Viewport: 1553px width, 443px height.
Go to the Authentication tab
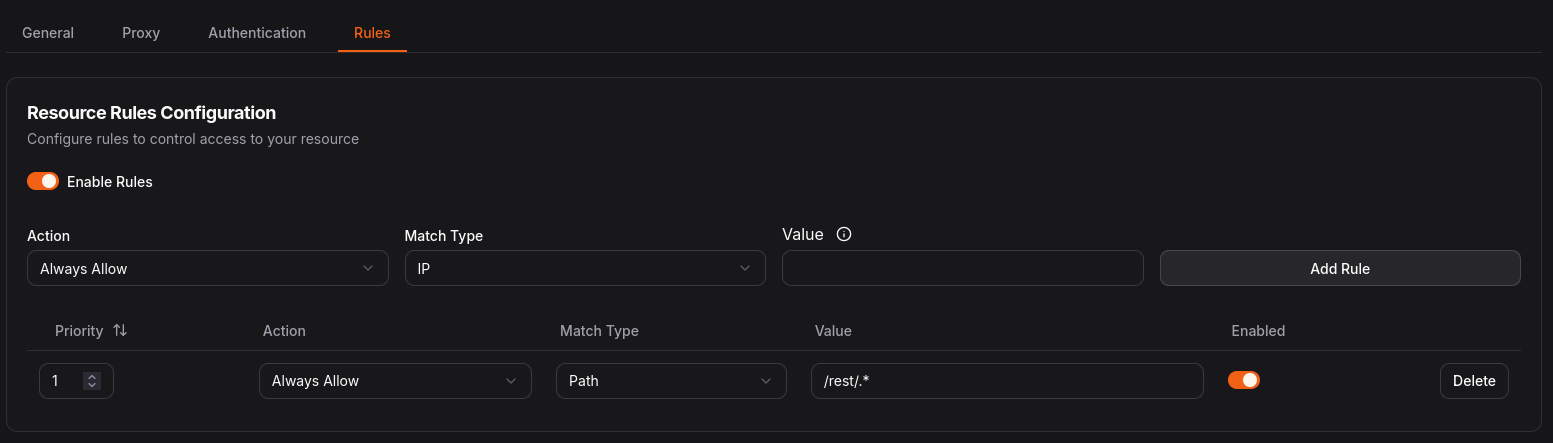(x=257, y=33)
